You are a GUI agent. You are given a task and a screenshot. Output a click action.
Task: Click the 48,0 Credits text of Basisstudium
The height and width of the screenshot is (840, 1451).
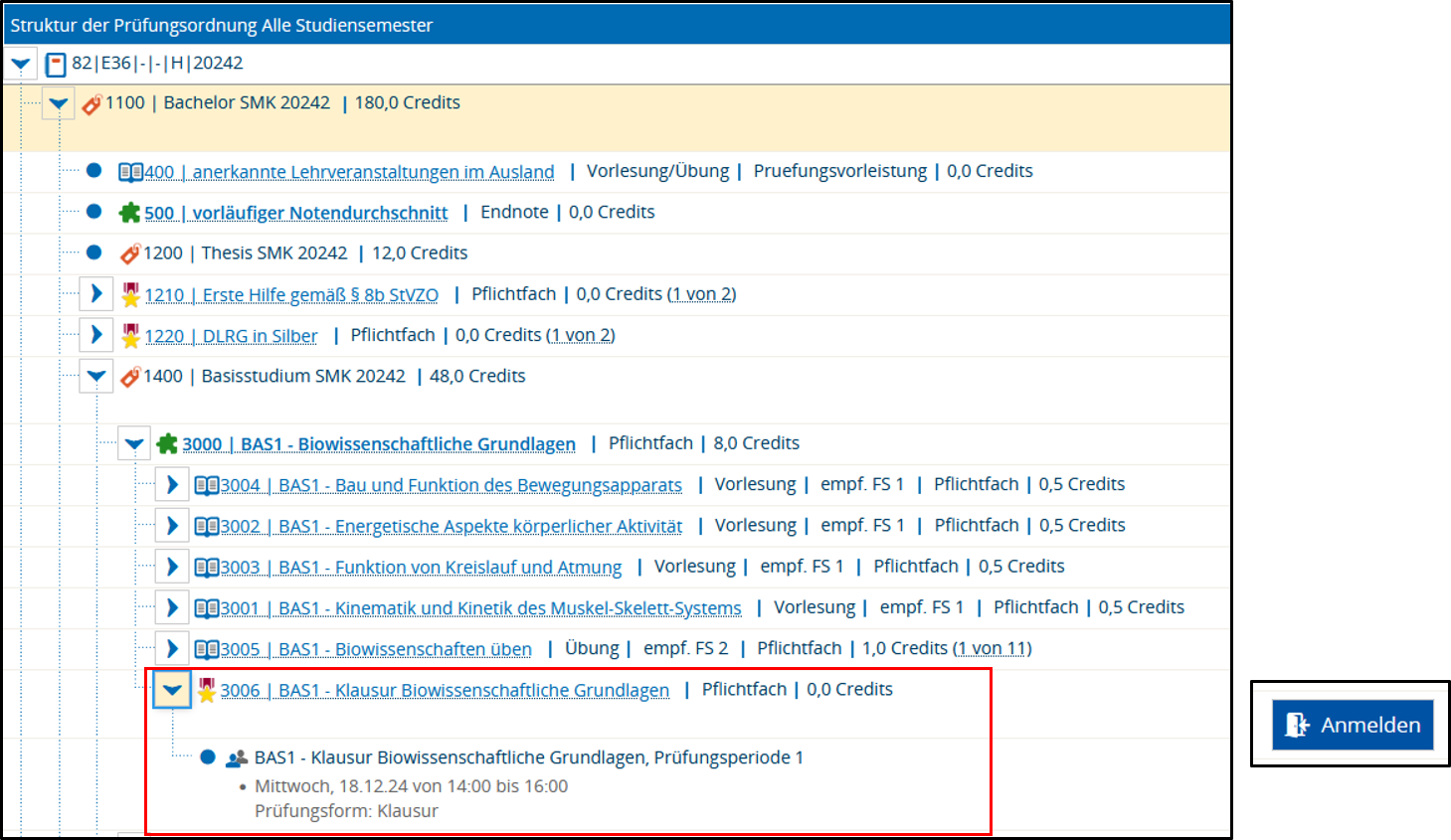coord(477,376)
